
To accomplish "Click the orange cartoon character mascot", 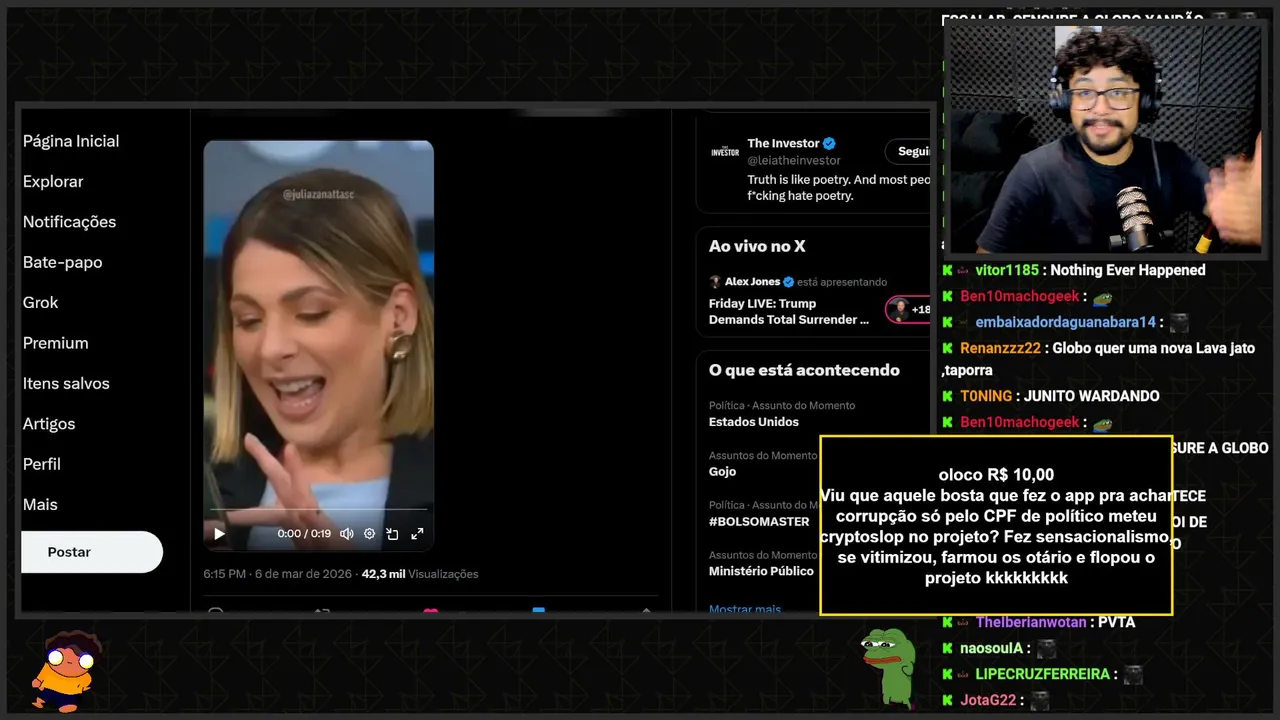I will 63,671.
